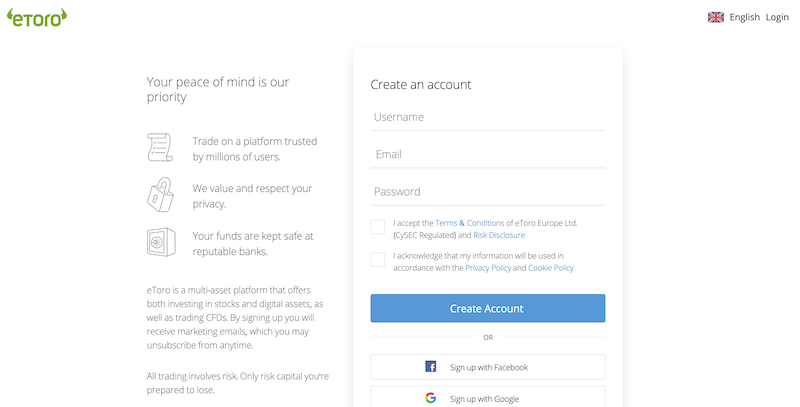This screenshot has width=800, height=407.
Task: Sign up with Google
Action: point(488,398)
